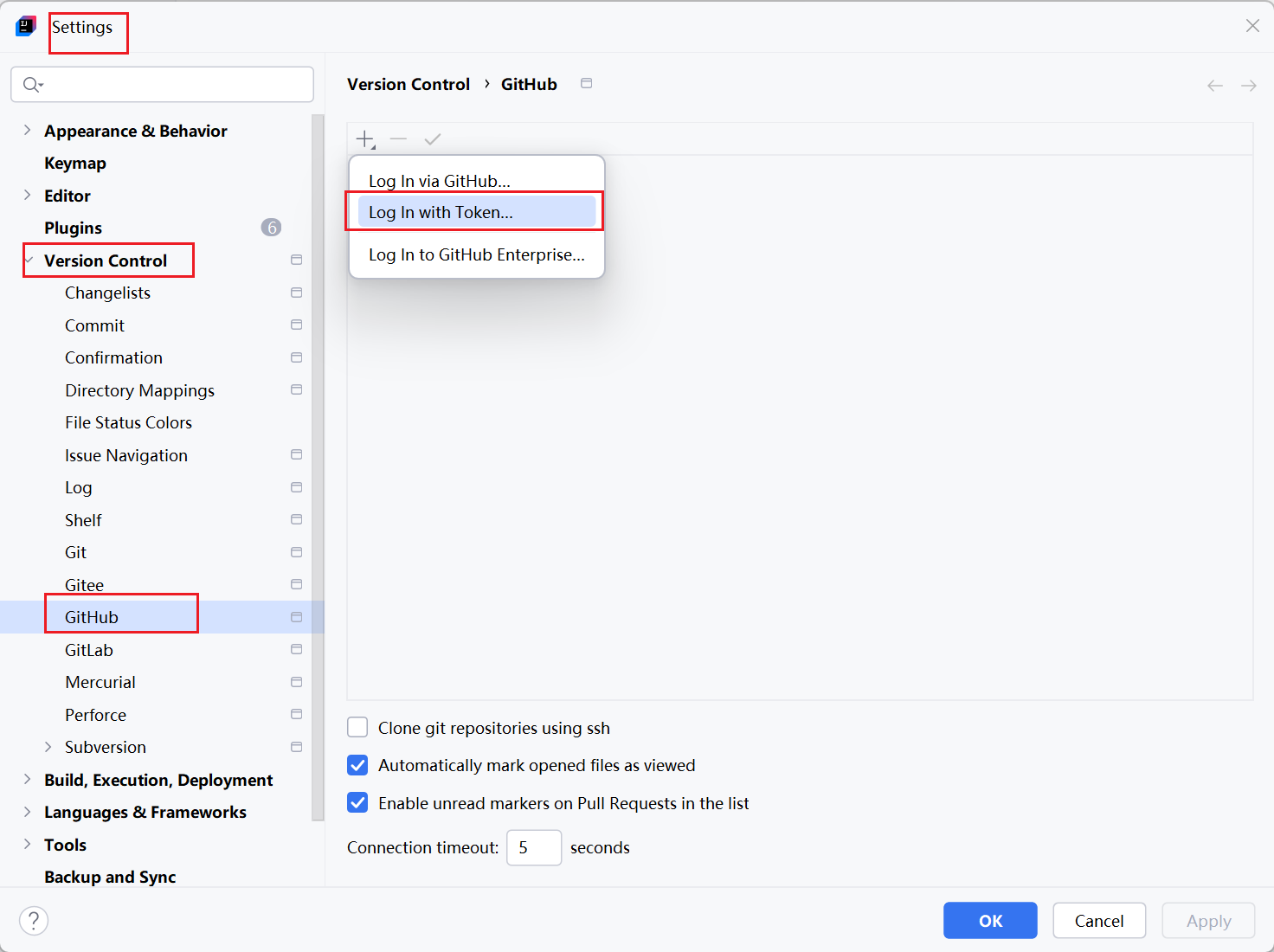Image resolution: width=1274 pixels, height=952 pixels.
Task: Click the forward navigation arrow
Action: coord(1248,85)
